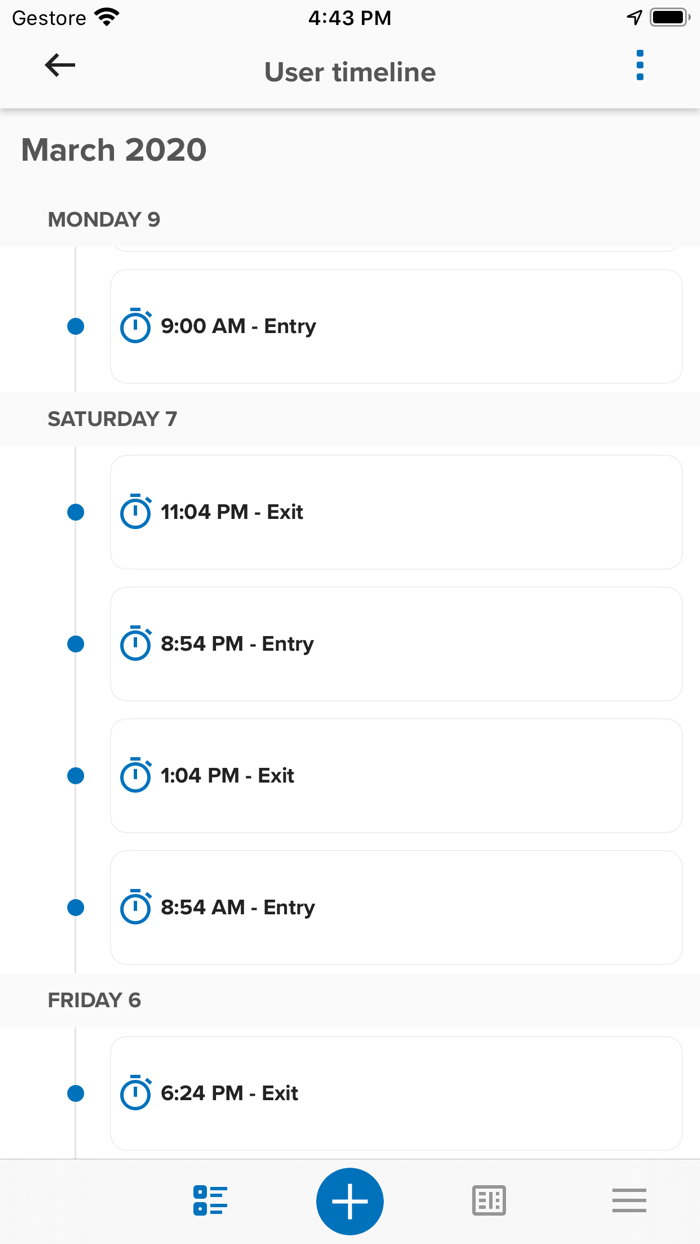The image size is (700, 1244).
Task: Toggle the timeline dot next to 11:04 PM Exit
Action: (75, 511)
